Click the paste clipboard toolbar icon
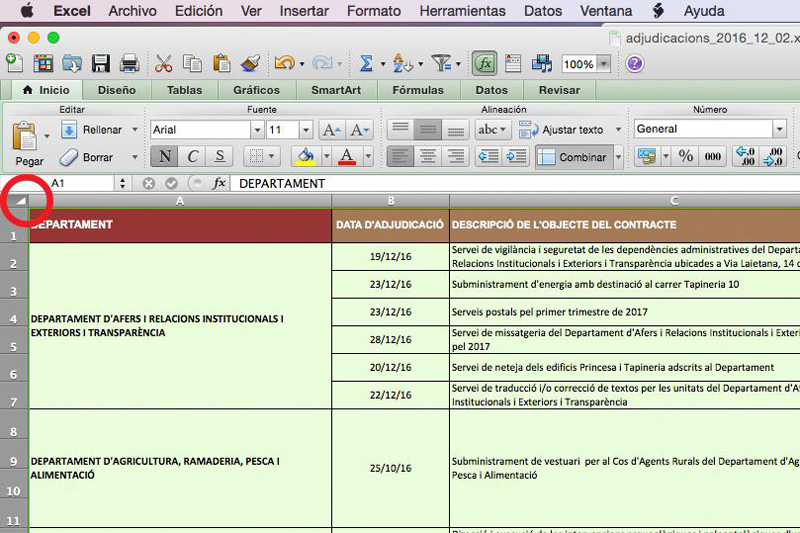The image size is (800, 533). [x=221, y=64]
